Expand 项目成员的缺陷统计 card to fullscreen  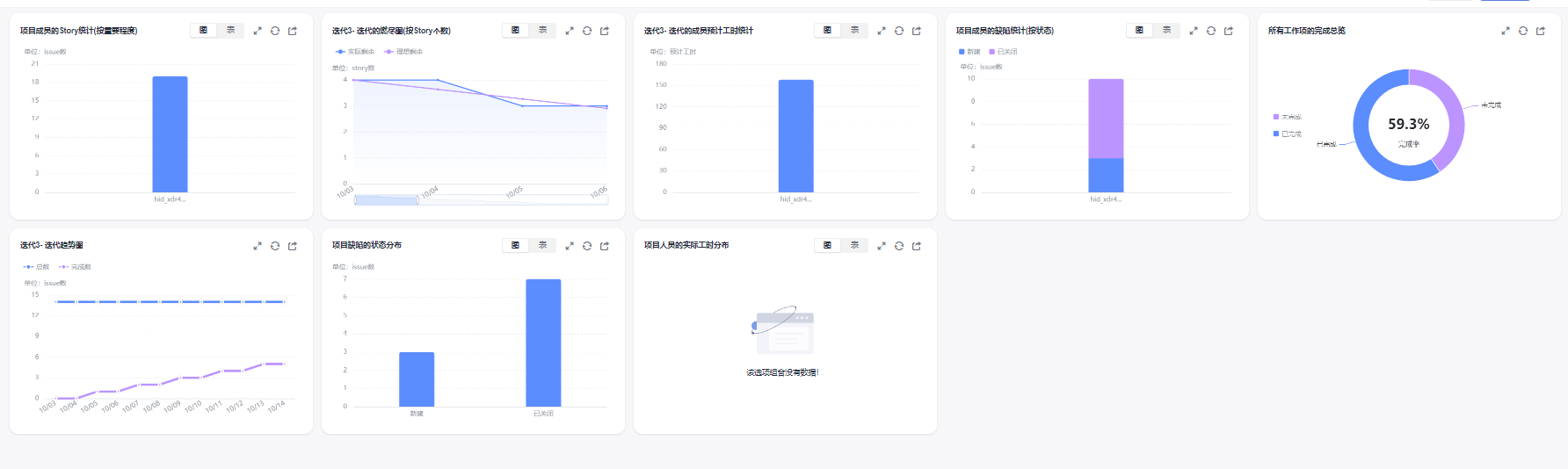[x=1194, y=31]
